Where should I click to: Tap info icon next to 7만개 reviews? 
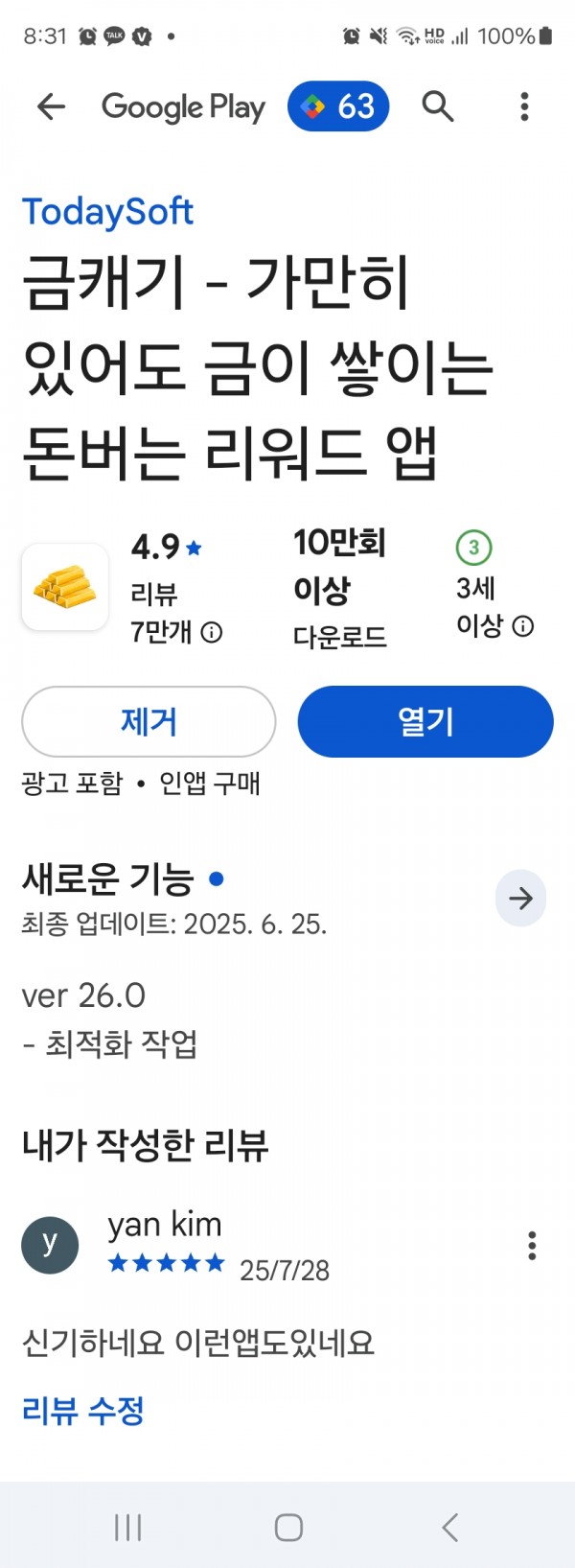point(212,633)
